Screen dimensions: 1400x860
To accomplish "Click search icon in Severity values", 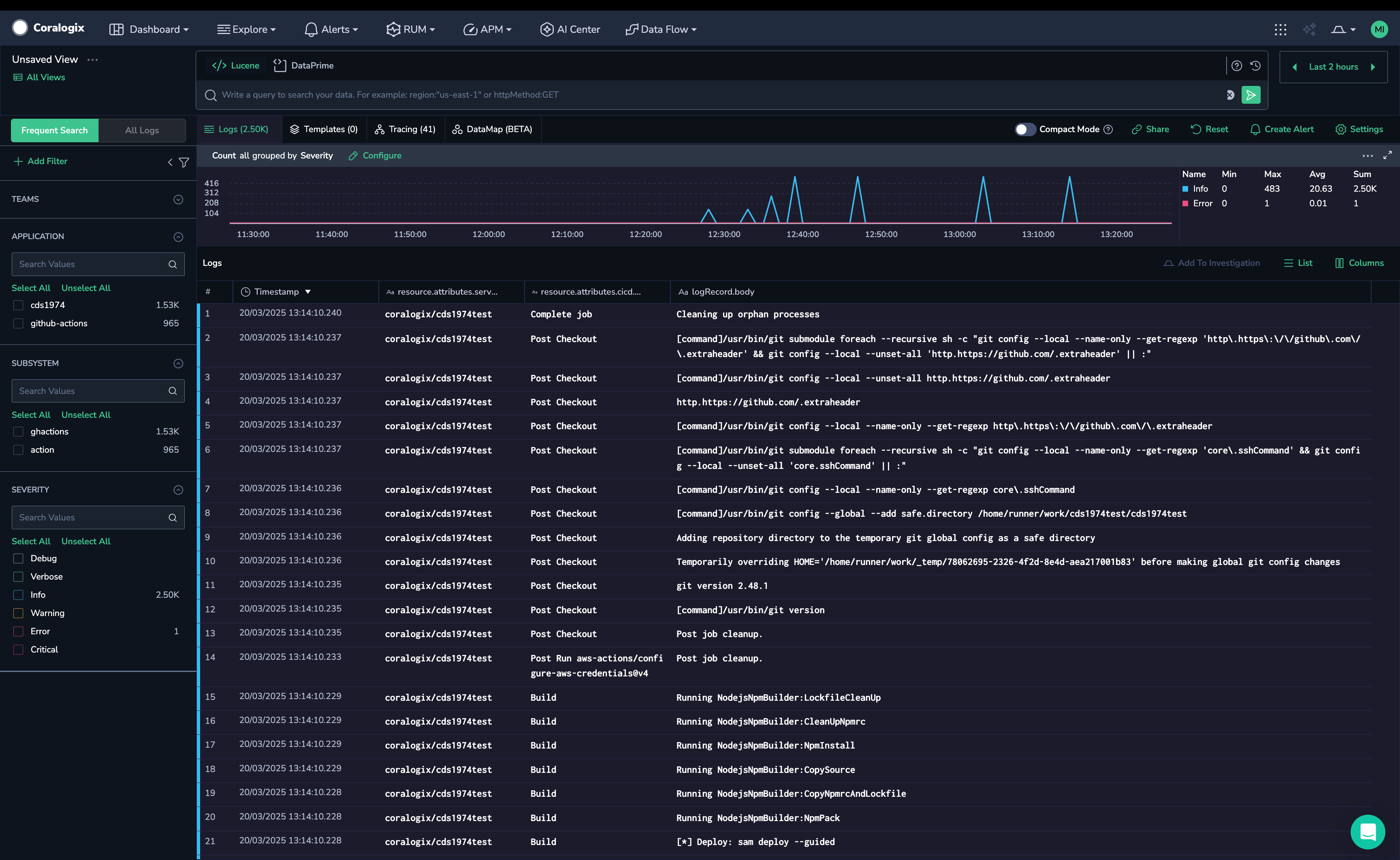I will click(x=173, y=518).
